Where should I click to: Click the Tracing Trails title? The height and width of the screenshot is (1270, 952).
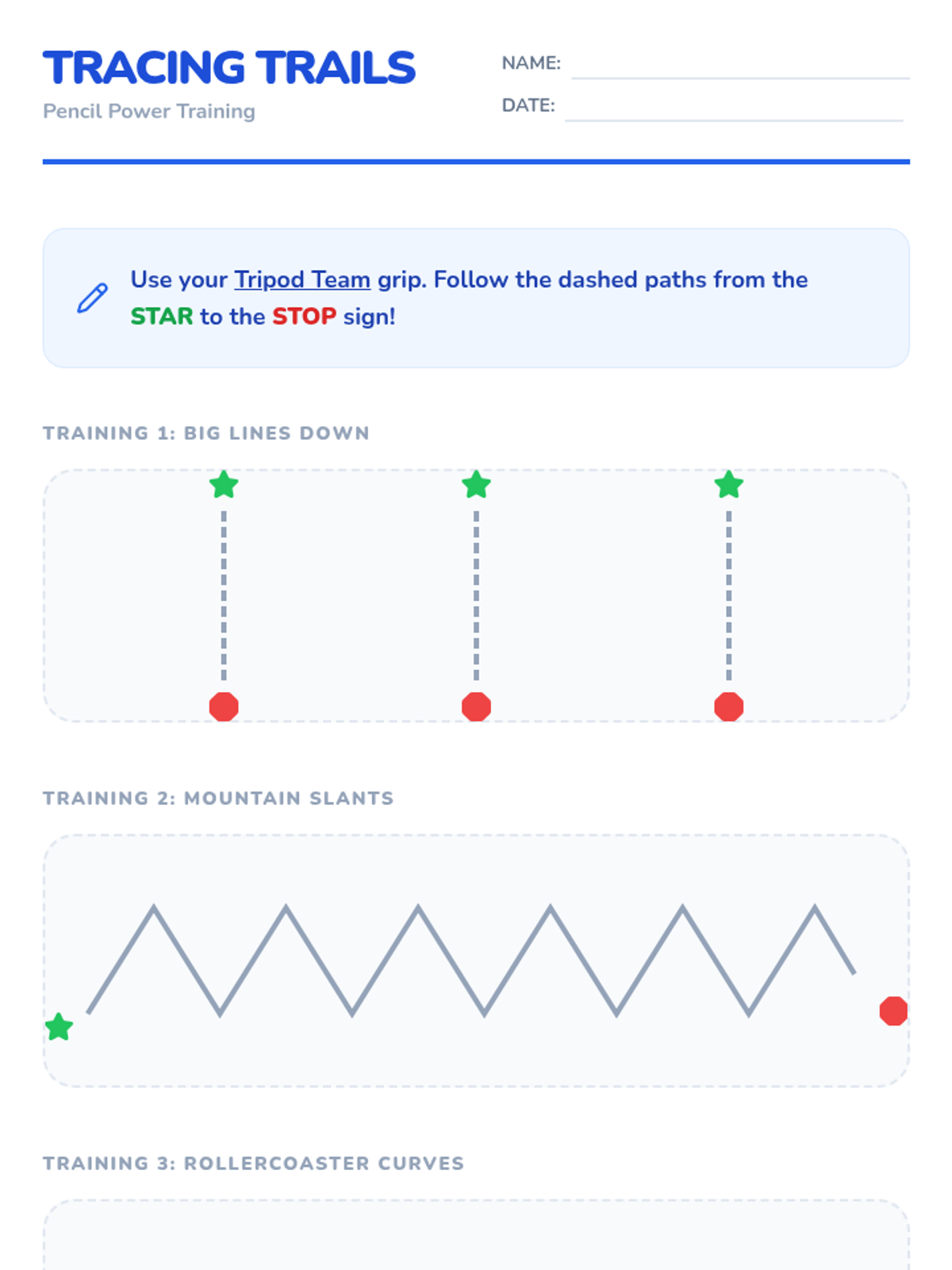tap(229, 67)
